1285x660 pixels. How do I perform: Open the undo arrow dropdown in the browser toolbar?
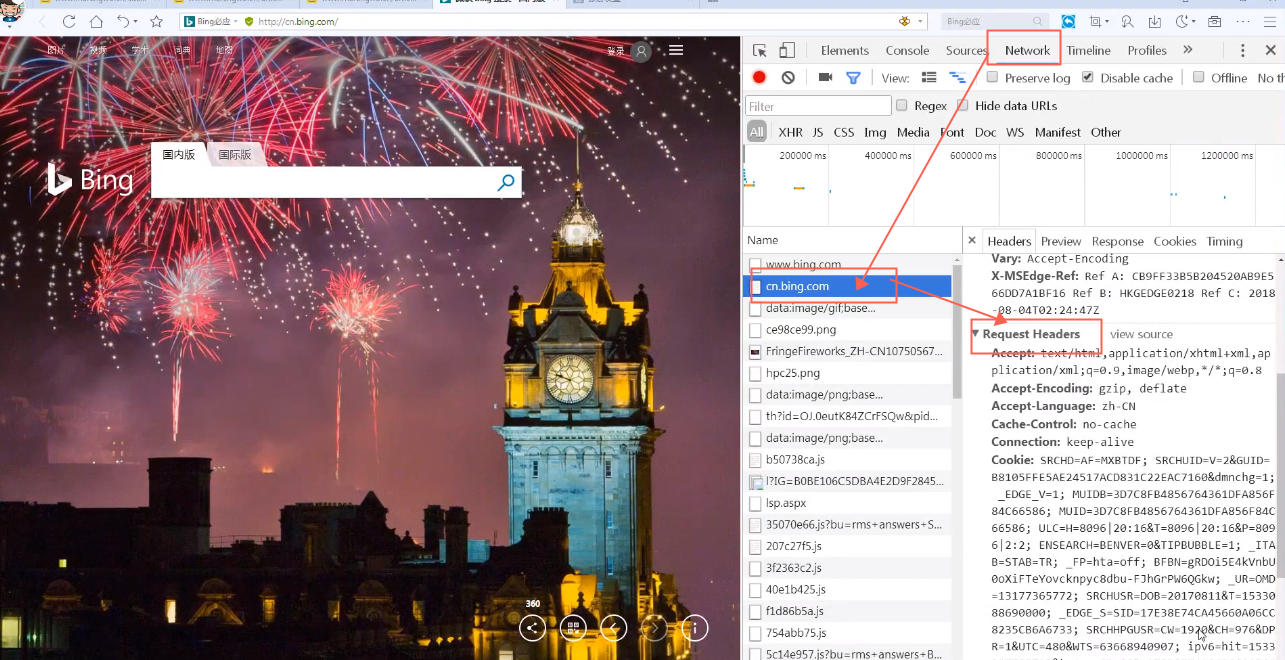coord(136,21)
